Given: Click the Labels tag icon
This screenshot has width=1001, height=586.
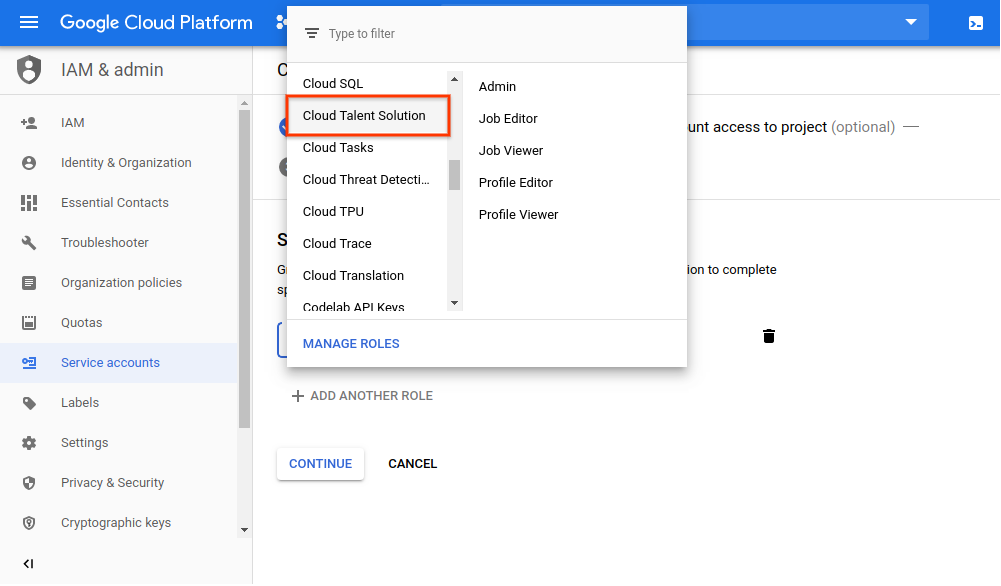Looking at the screenshot, I should click(x=29, y=403).
